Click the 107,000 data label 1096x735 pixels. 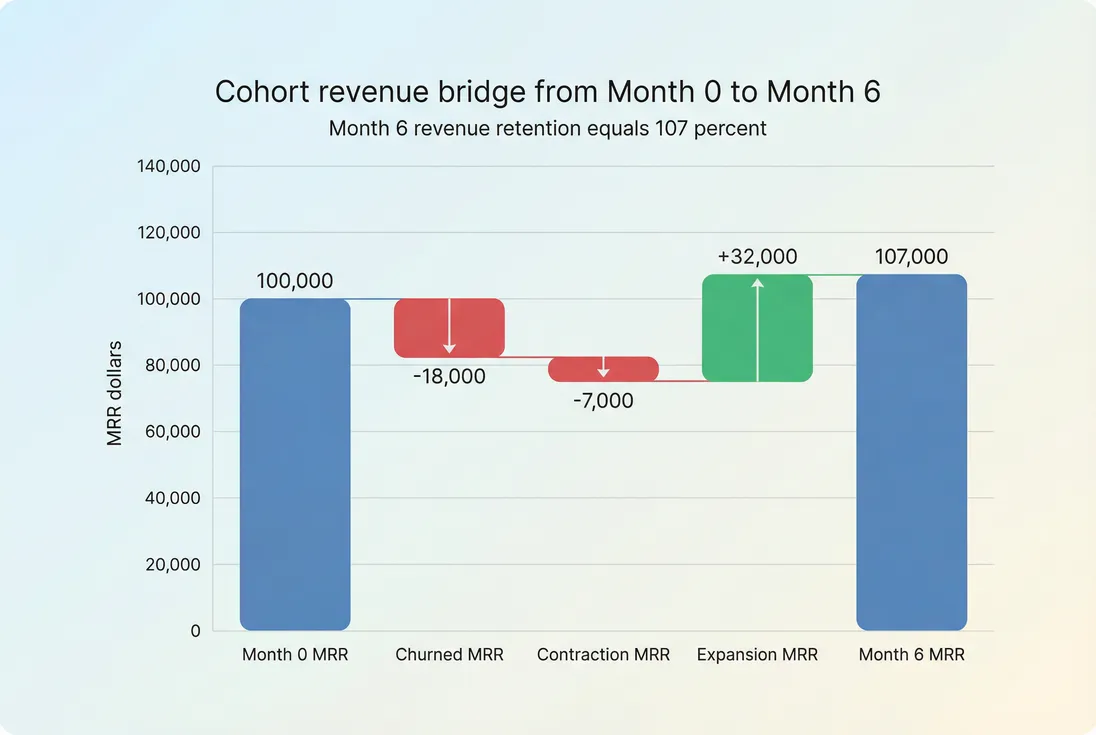click(x=911, y=256)
